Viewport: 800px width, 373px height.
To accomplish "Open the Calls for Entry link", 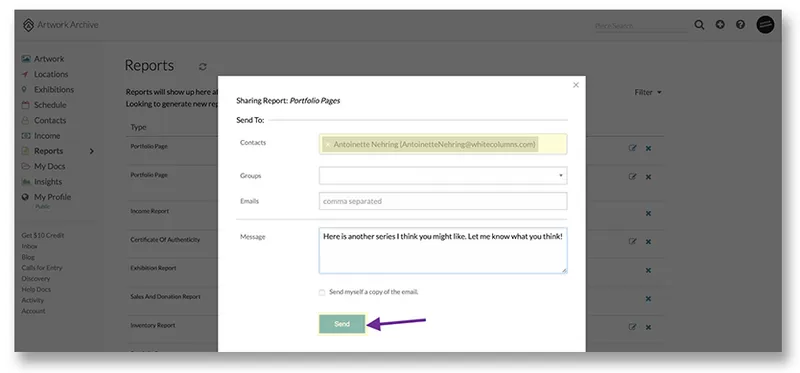I will (x=42, y=267).
